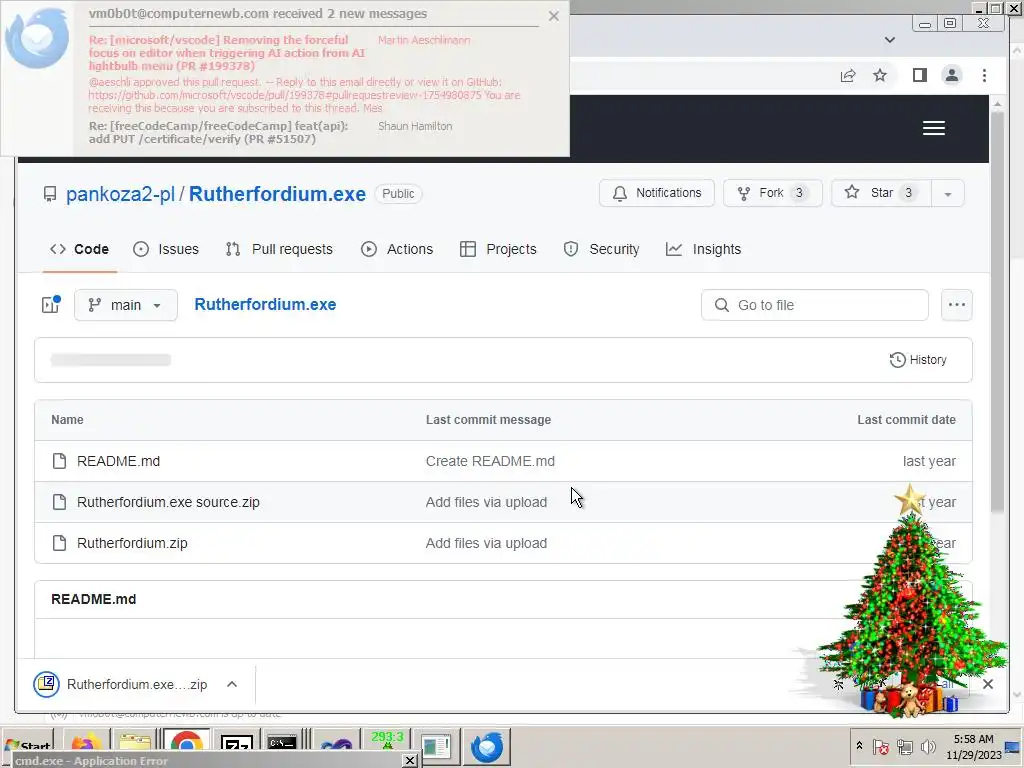This screenshot has width=1024, height=768.
Task: Click the Chrome share page icon
Action: point(848,76)
